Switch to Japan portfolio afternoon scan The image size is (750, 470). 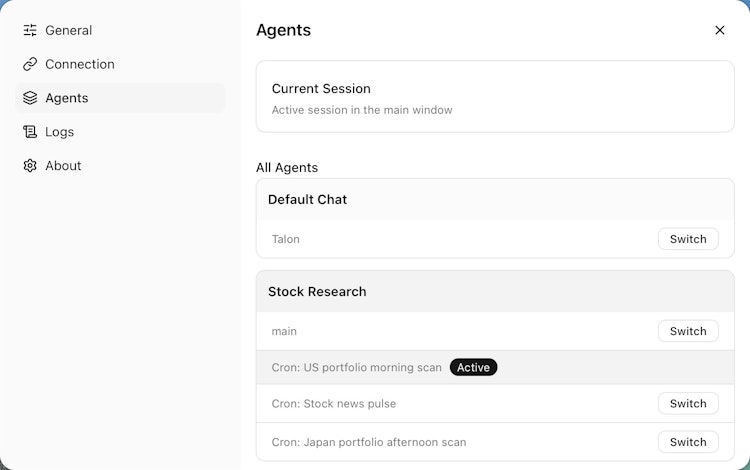pos(688,442)
